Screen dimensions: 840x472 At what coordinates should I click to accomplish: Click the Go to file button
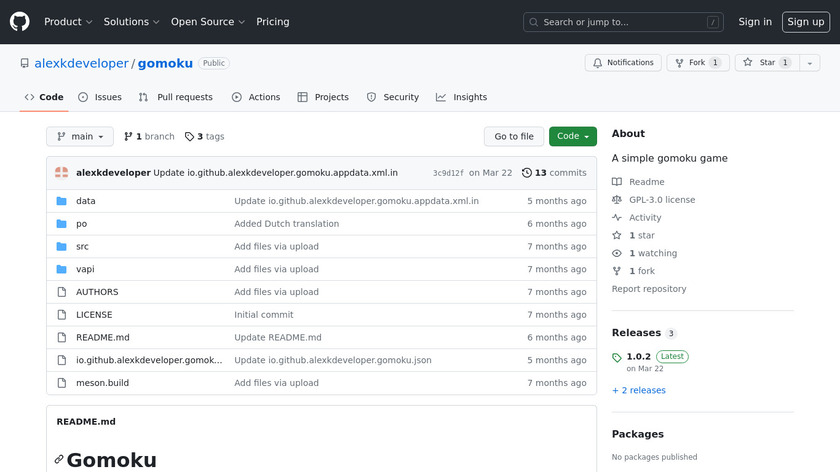point(514,137)
